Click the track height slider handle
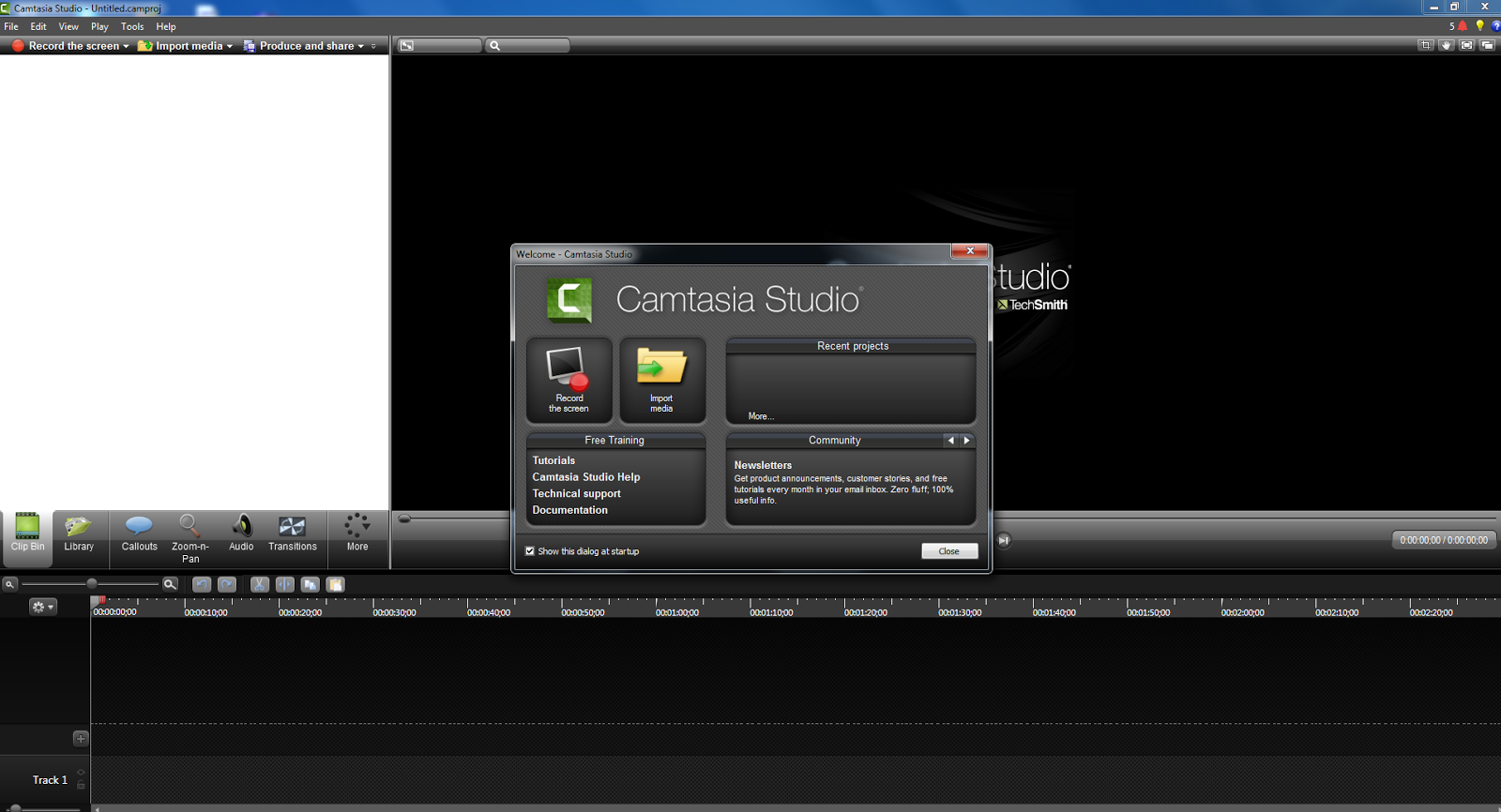Viewport: 1501px width, 812px height. pyautogui.click(x=15, y=808)
